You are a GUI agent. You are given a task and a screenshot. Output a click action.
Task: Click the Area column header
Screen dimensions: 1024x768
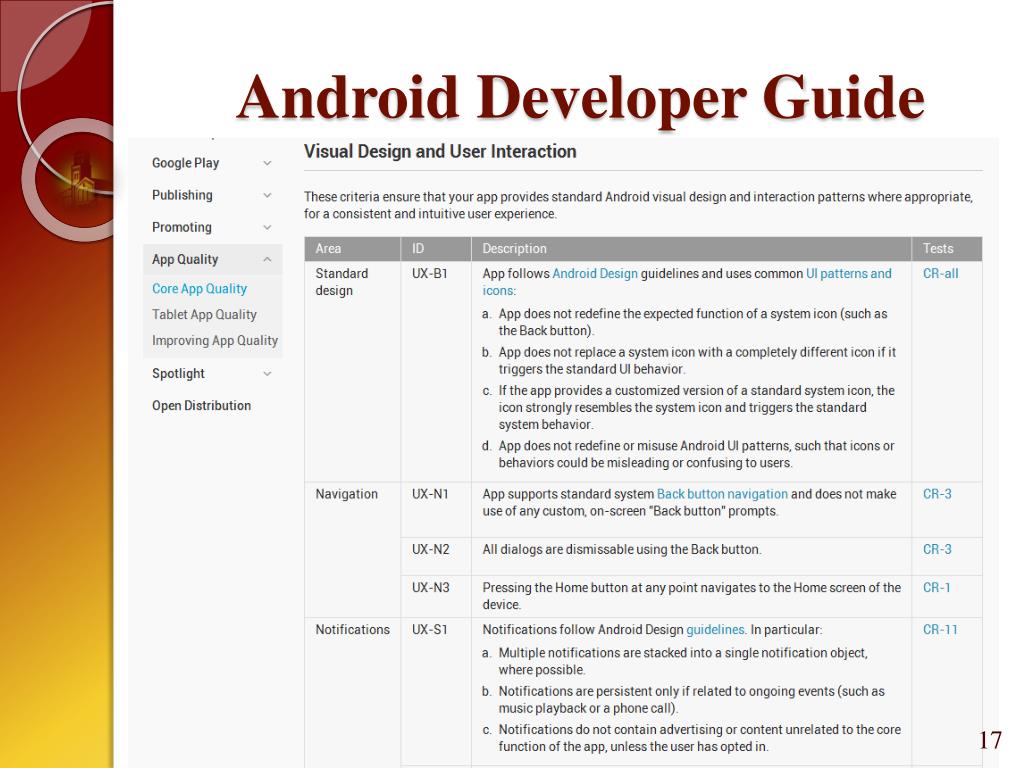click(x=353, y=249)
